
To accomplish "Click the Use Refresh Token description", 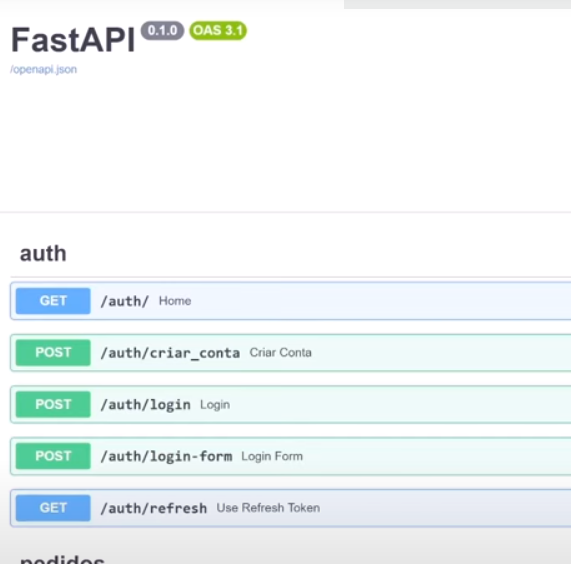I will 268,508.
